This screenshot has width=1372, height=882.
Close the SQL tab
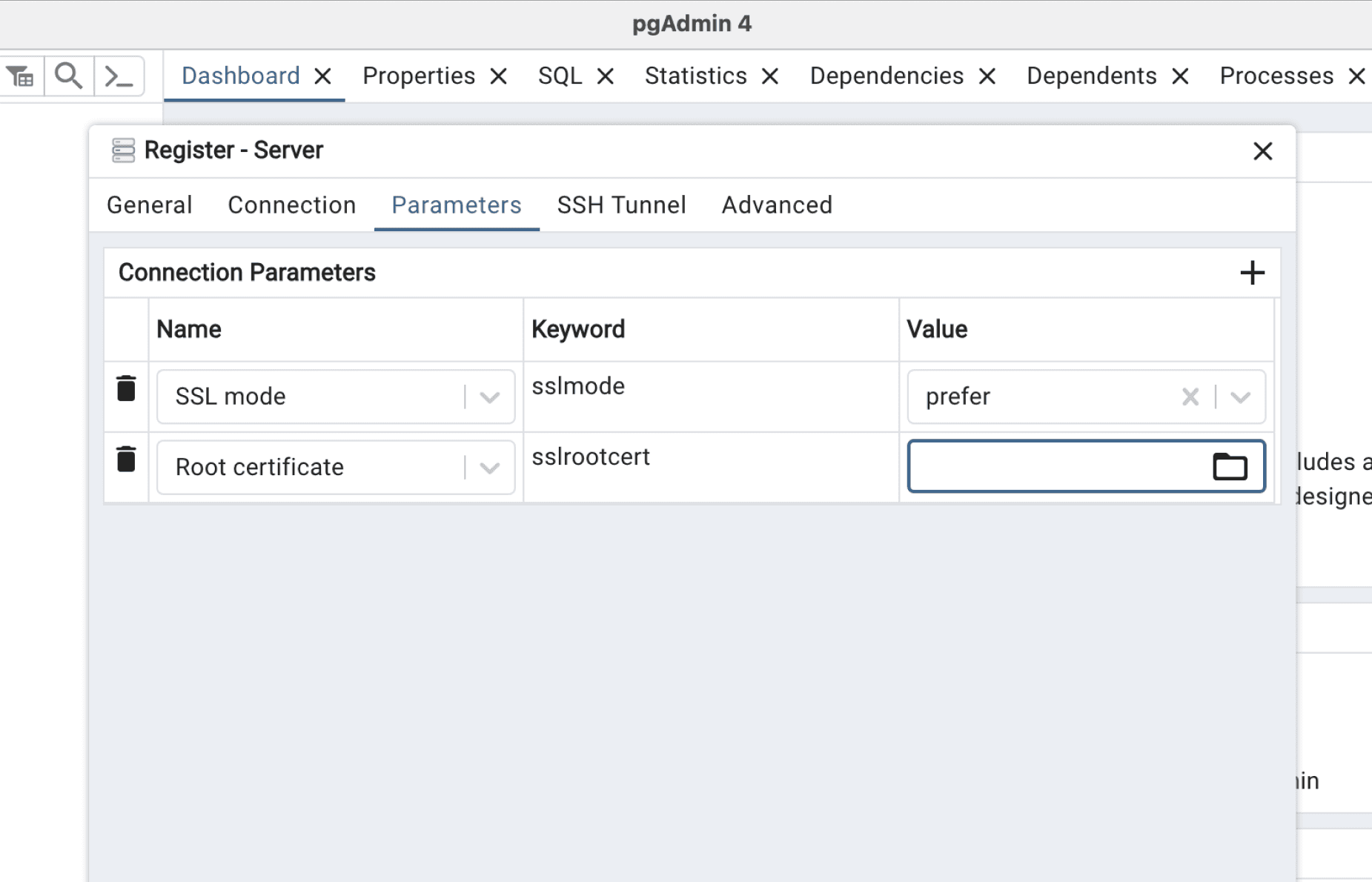(x=606, y=76)
